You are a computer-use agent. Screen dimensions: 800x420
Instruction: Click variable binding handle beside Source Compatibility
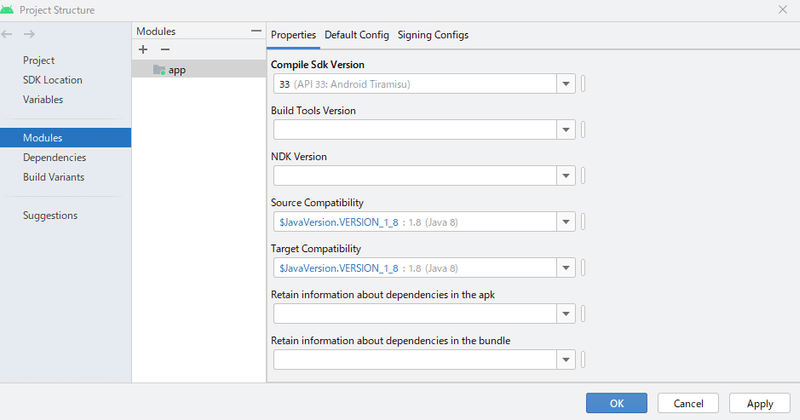click(x=583, y=222)
